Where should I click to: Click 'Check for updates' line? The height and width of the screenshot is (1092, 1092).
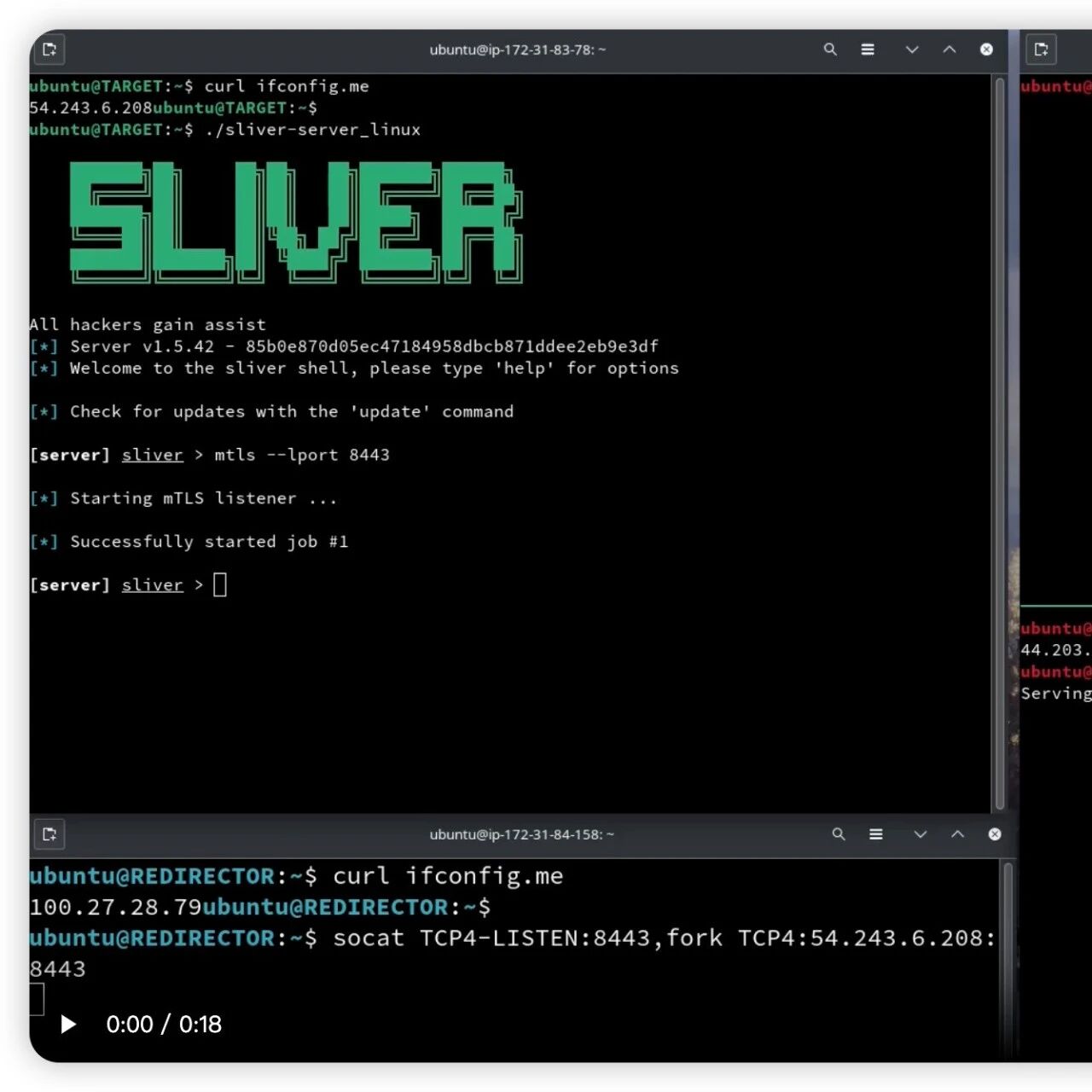[x=271, y=412]
